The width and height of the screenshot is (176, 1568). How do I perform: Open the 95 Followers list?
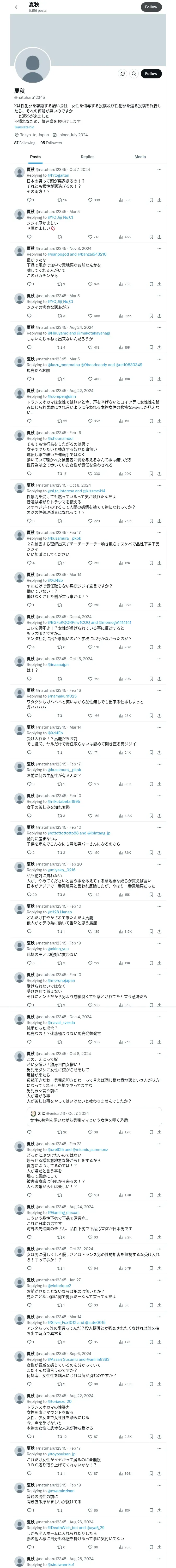[x=51, y=143]
